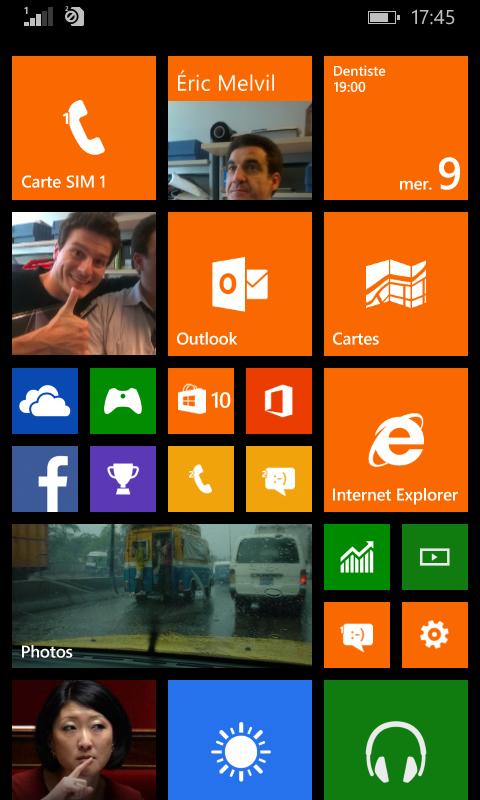Screen dimensions: 480x800
Task: Open the calendar tile showing Dentiste 19:00
Action: 396,128
